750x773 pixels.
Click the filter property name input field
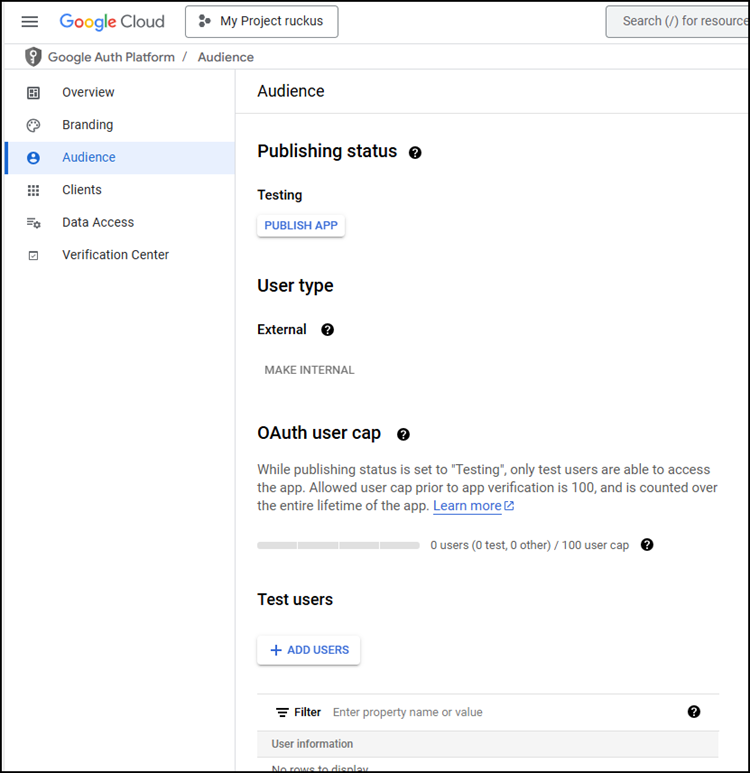point(500,713)
